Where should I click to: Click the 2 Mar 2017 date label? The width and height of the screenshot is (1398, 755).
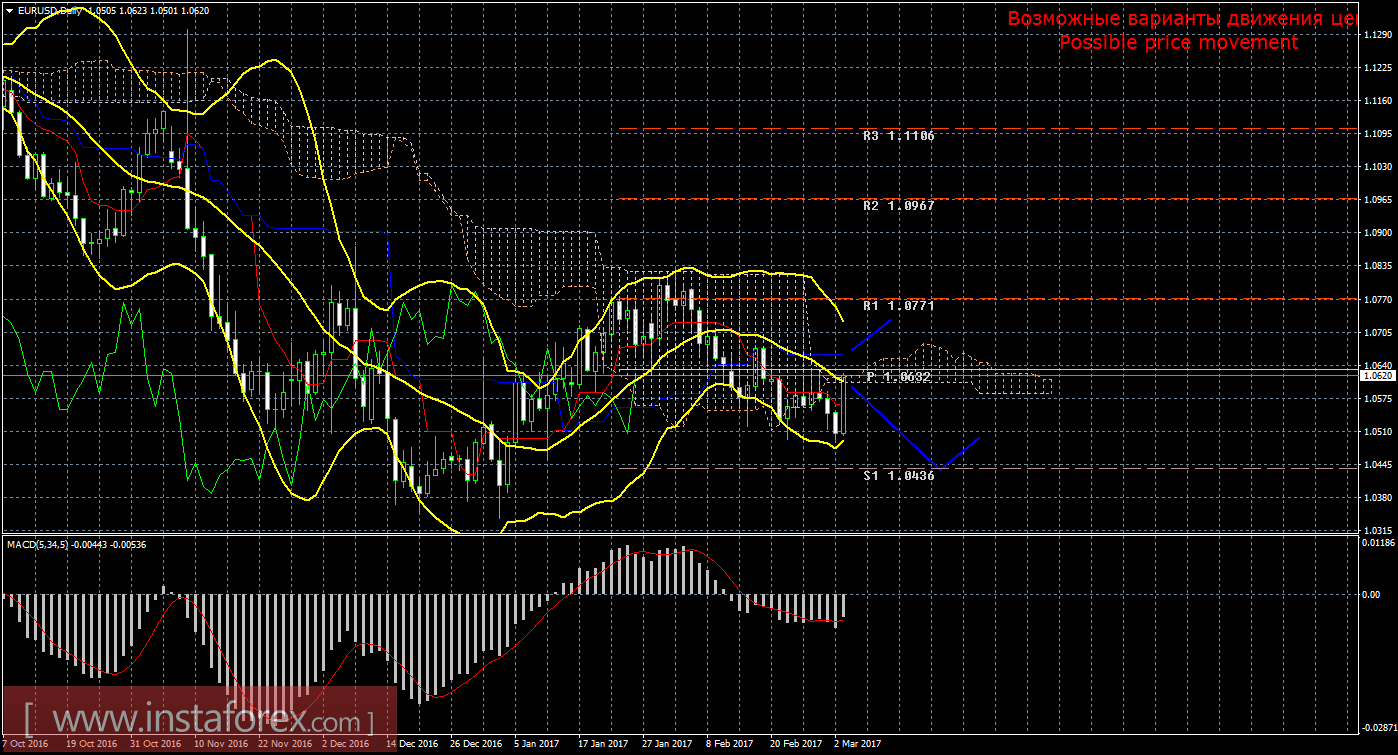point(857,744)
